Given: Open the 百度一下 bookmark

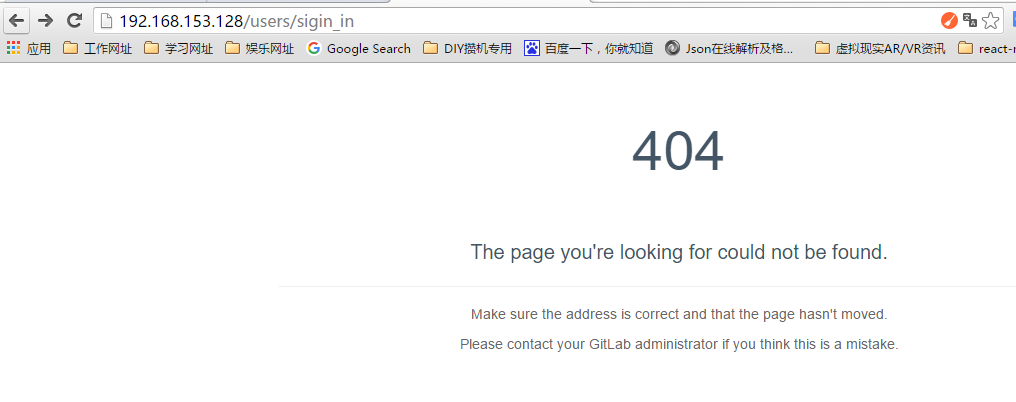Looking at the screenshot, I should pos(588,48).
